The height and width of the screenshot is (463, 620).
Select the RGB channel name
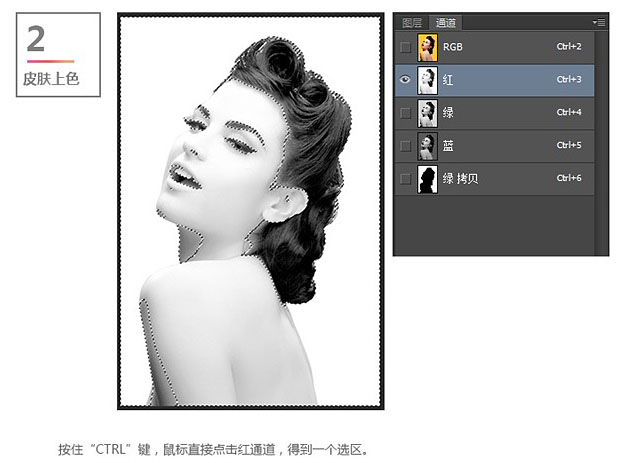click(453, 47)
